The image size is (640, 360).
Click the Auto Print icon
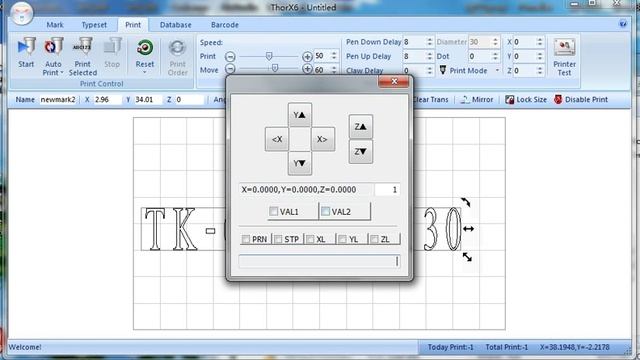pos(53,48)
